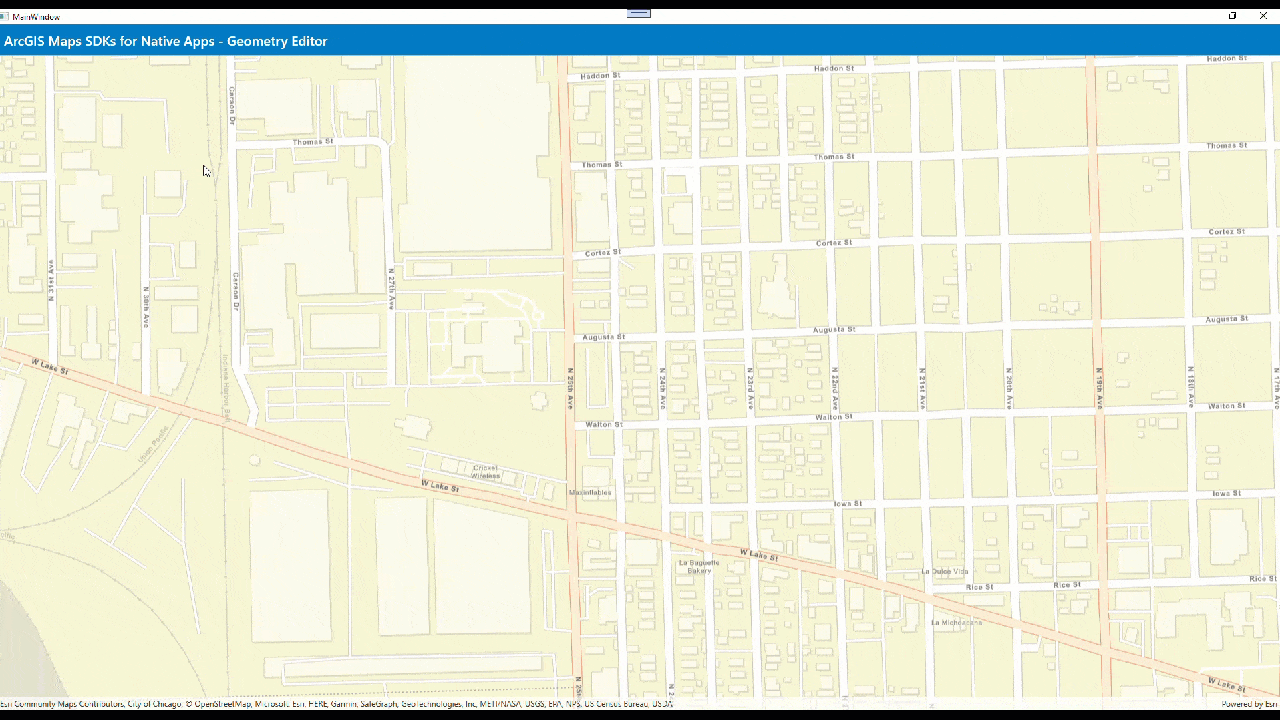
Task: Open the collapsed debug toolbar handle at top center
Action: point(639,14)
